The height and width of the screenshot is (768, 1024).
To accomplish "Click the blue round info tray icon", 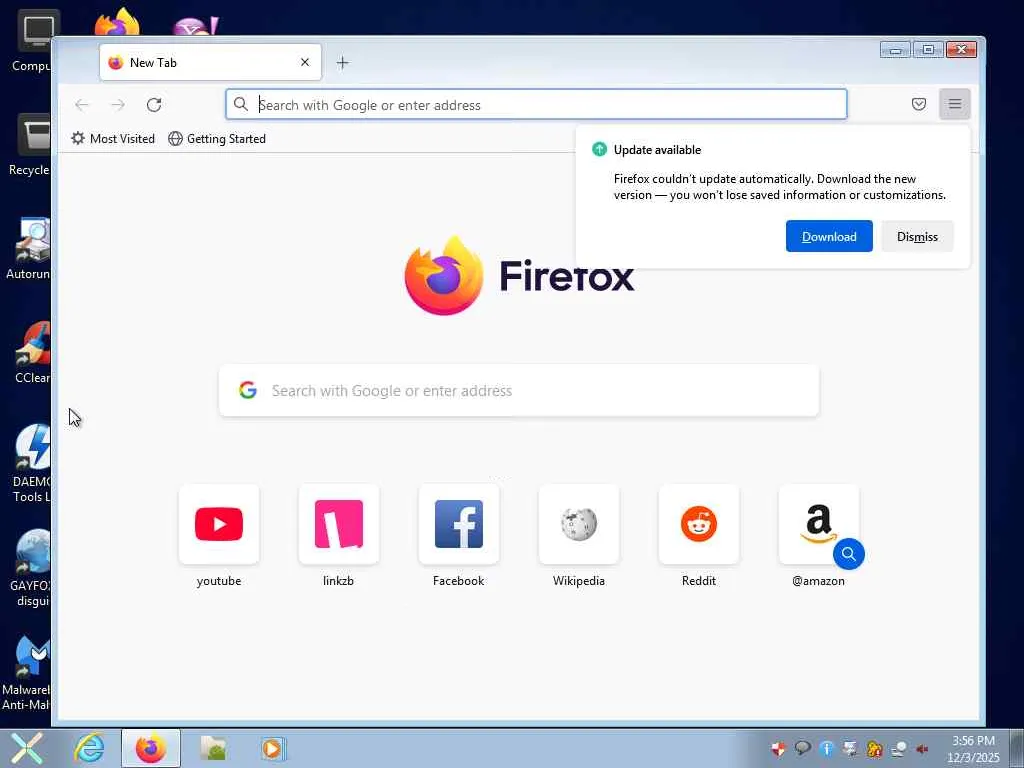I will (x=826, y=748).
